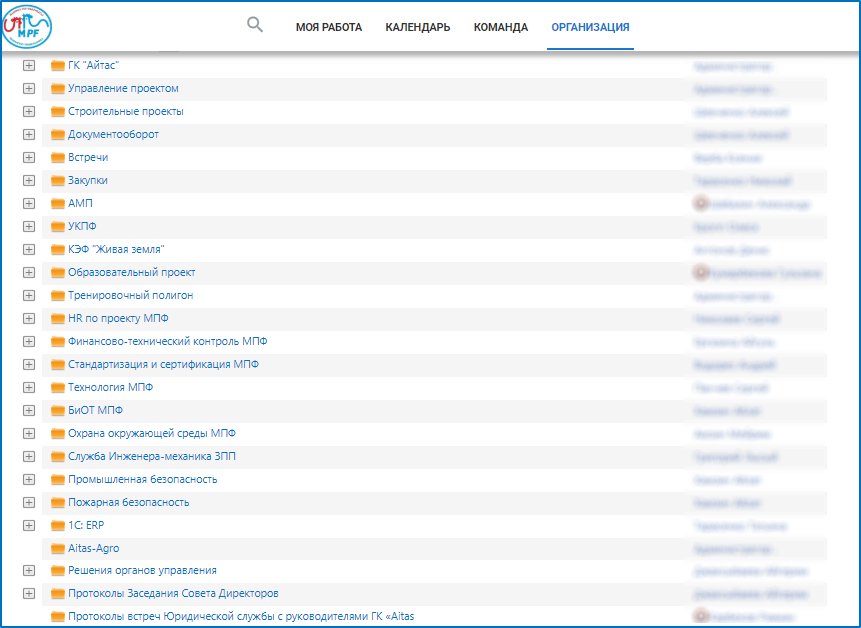Open the Документооборот link
861x628 pixels.
point(113,134)
